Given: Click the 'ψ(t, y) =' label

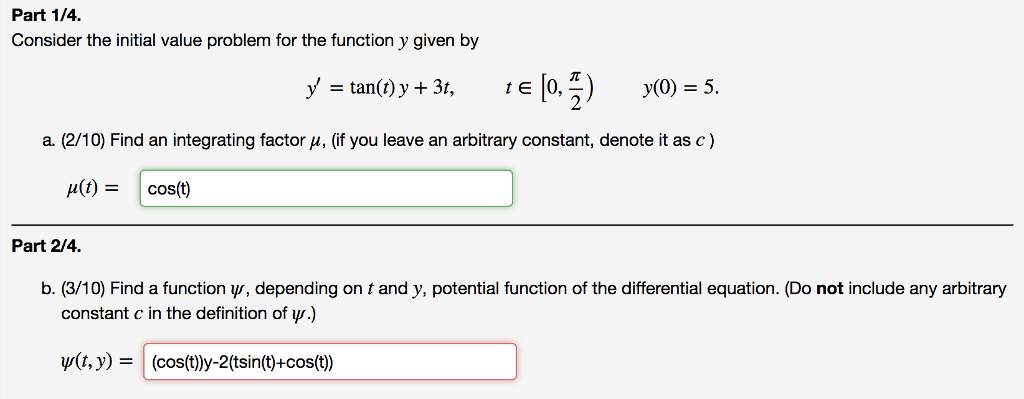Looking at the screenshot, I should (x=95, y=361).
